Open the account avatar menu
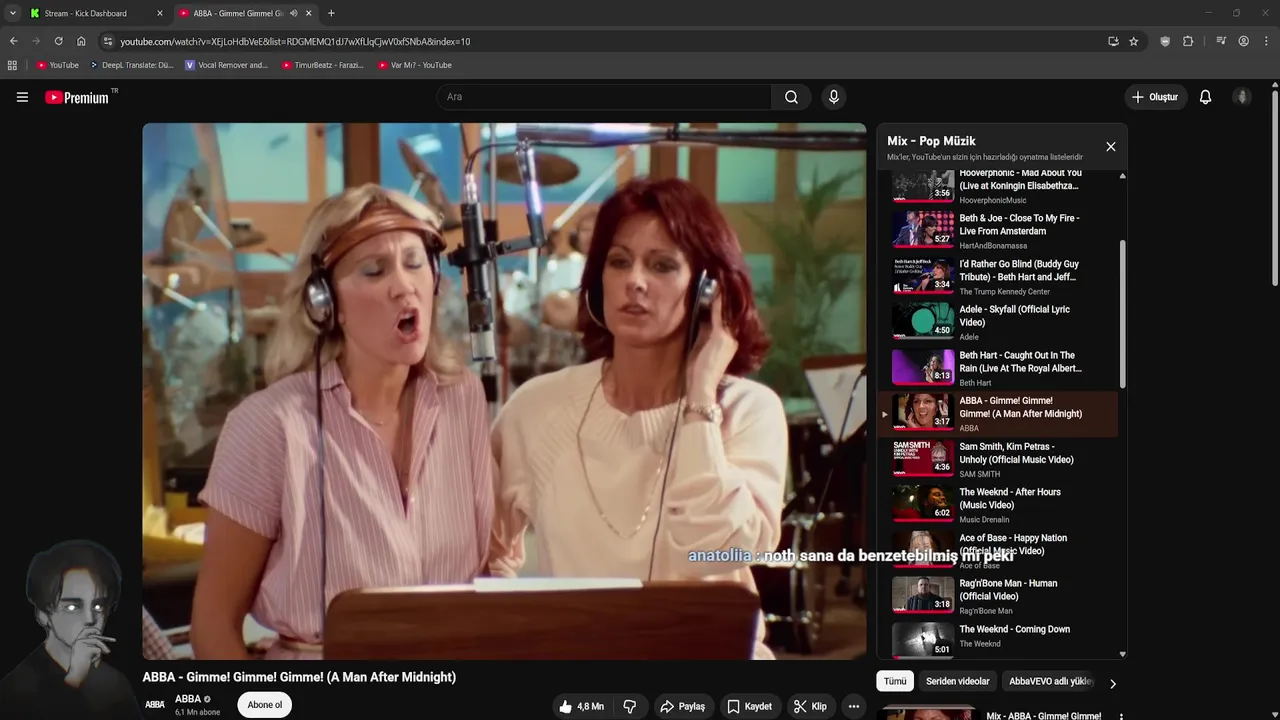The height and width of the screenshot is (720, 1280). tap(1242, 97)
